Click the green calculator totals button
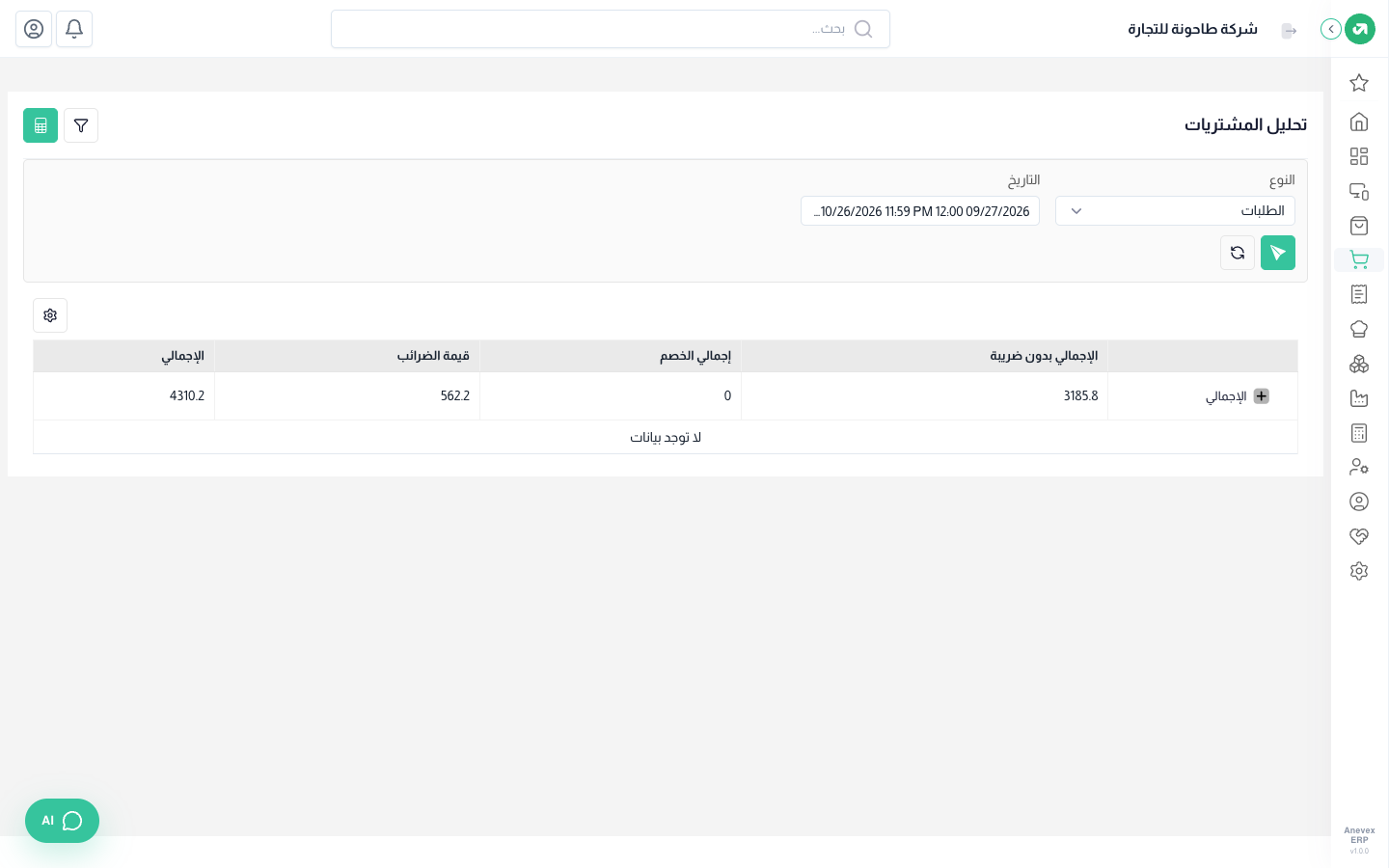 click(x=41, y=125)
